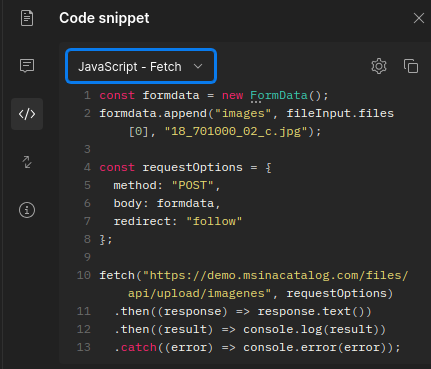The image size is (431, 369).
Task: Close the Code snippet panel
Action: [419, 18]
